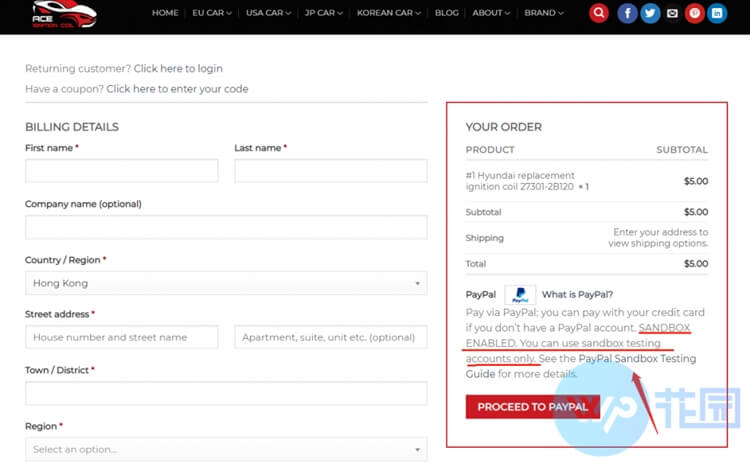Open the BLOG menu item

(447, 13)
